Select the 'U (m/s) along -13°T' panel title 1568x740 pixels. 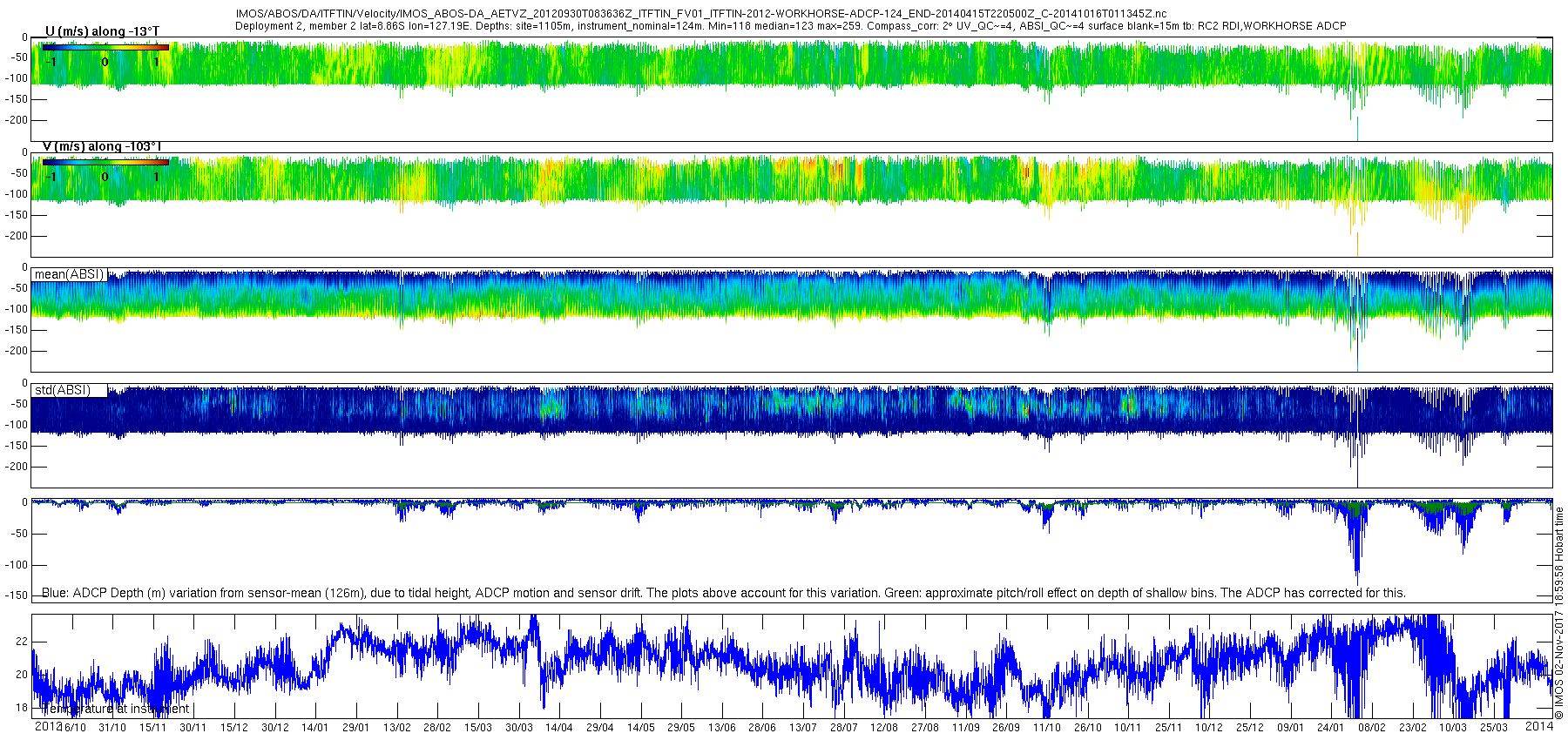pyautogui.click(x=102, y=31)
